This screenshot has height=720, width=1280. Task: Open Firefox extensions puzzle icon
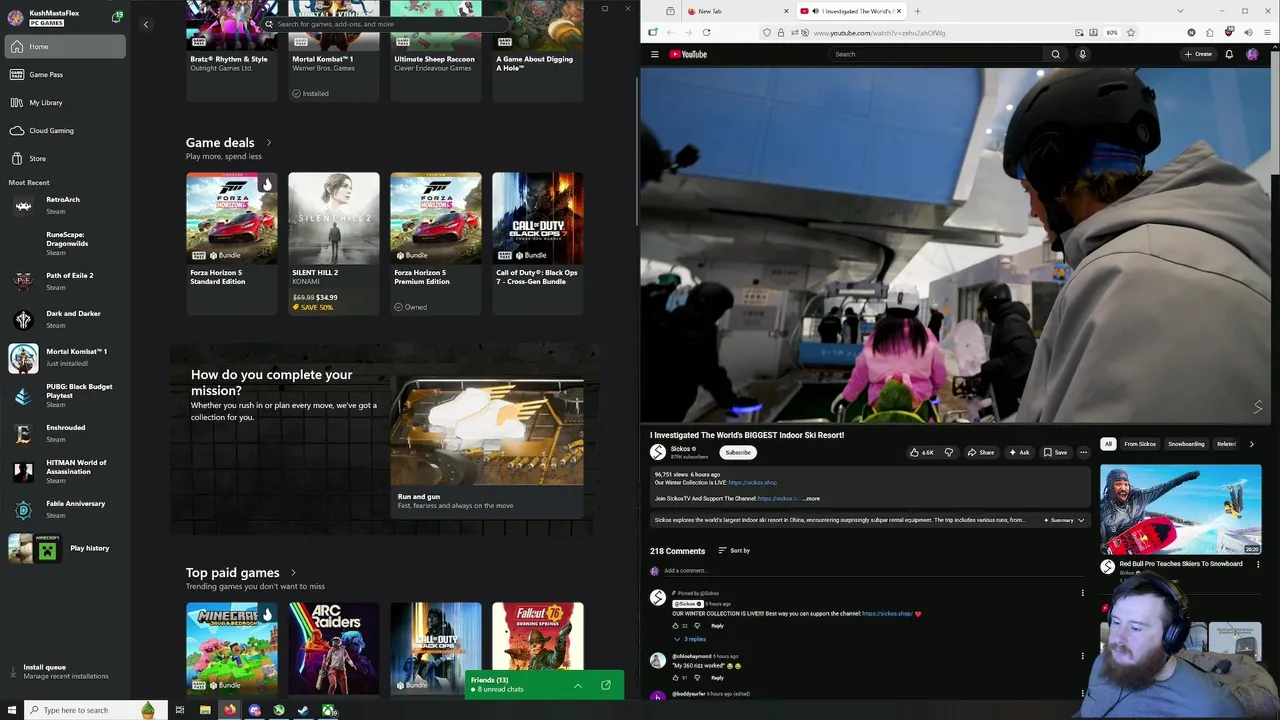click(x=1210, y=33)
